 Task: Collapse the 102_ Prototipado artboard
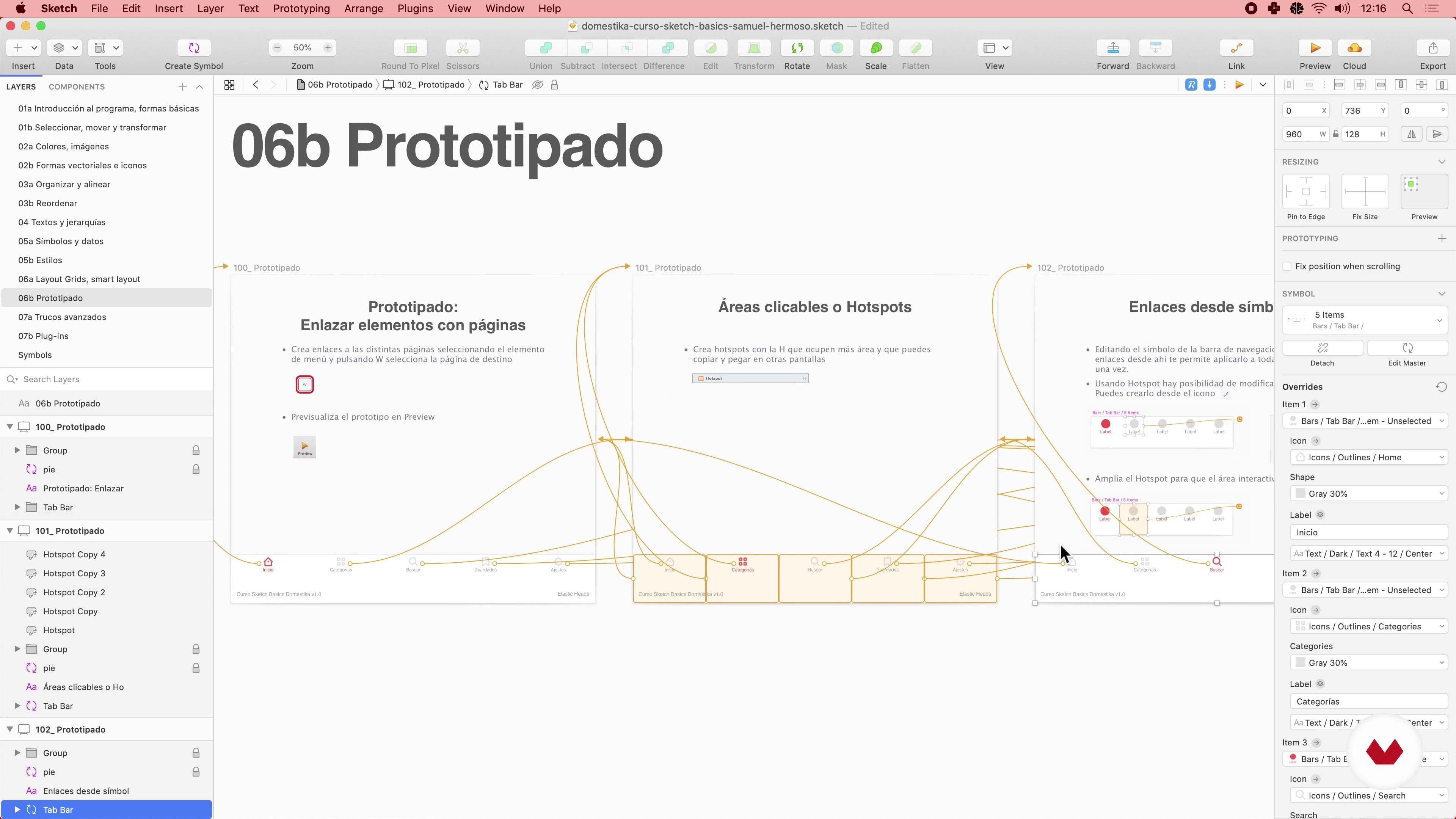click(x=9, y=730)
